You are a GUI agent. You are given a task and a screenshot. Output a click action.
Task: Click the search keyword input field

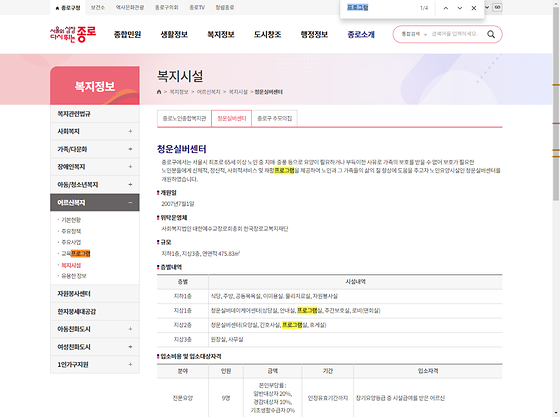pos(455,34)
